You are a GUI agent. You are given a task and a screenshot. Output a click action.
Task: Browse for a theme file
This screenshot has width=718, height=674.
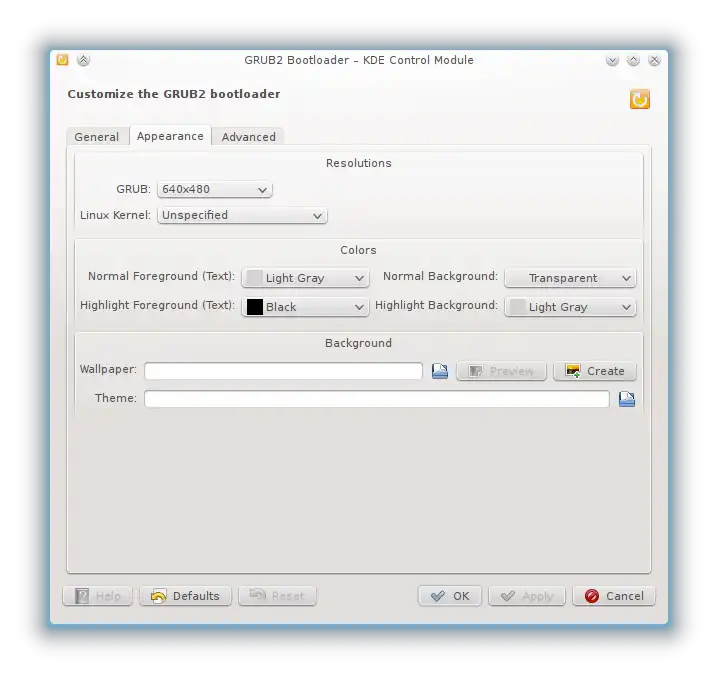627,399
